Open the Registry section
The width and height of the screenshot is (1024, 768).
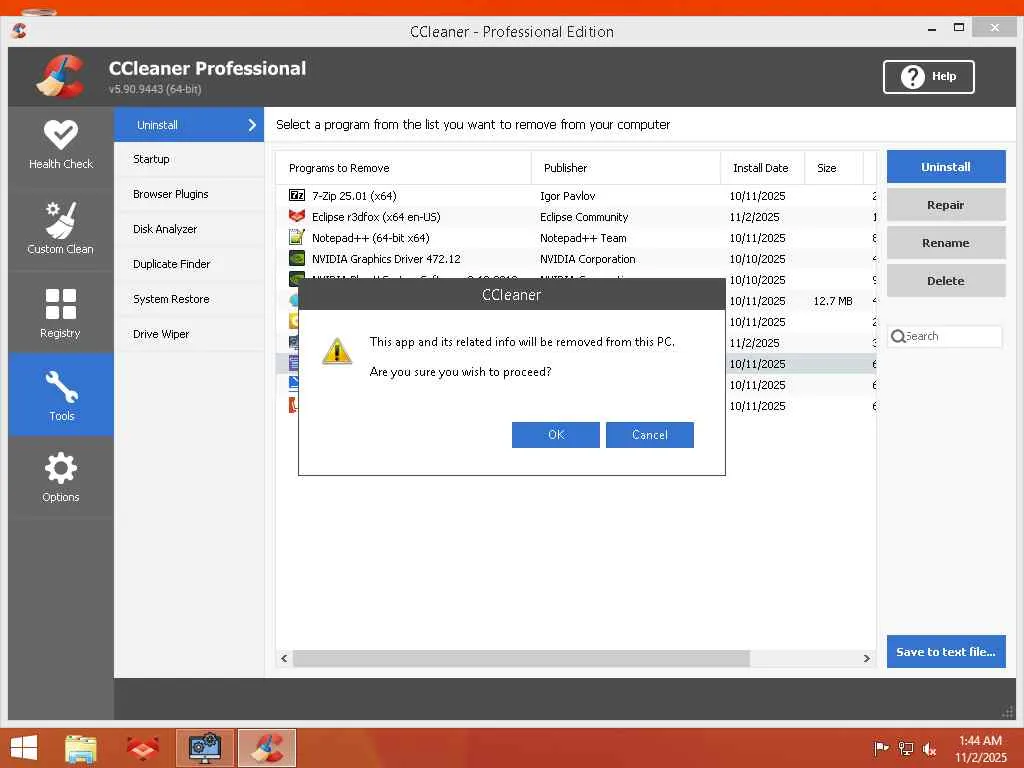click(x=61, y=312)
